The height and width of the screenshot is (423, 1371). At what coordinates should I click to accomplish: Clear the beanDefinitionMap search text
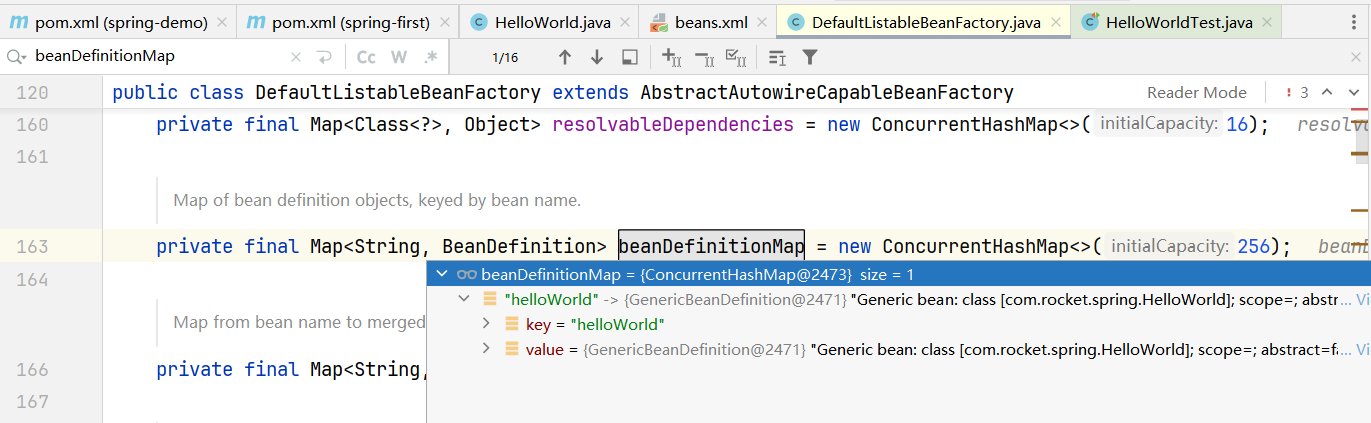pos(296,57)
